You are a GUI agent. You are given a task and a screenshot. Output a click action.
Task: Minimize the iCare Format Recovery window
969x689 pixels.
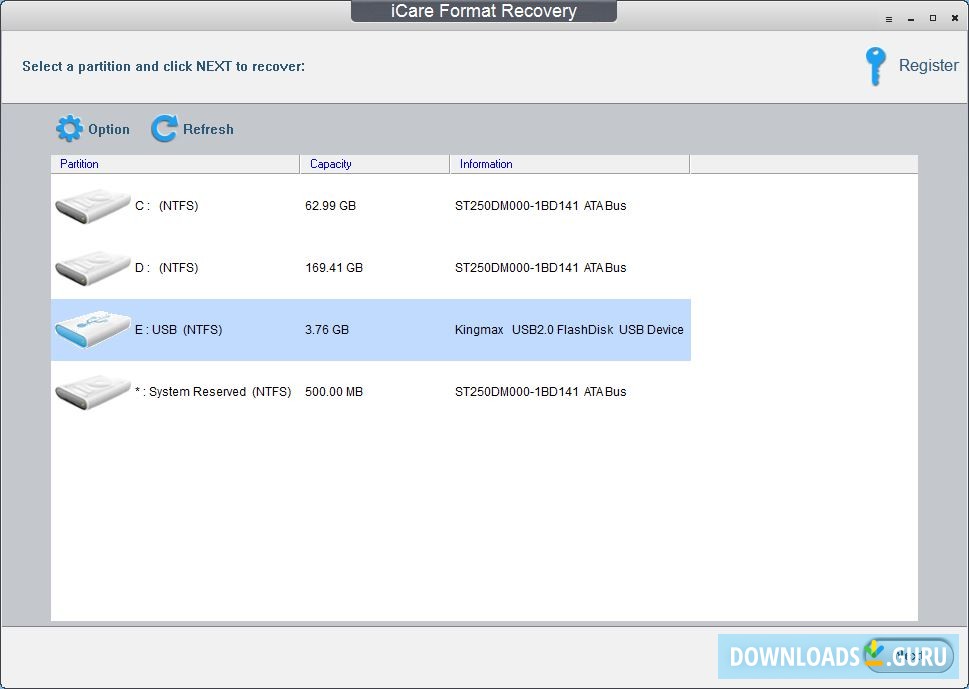pos(911,19)
